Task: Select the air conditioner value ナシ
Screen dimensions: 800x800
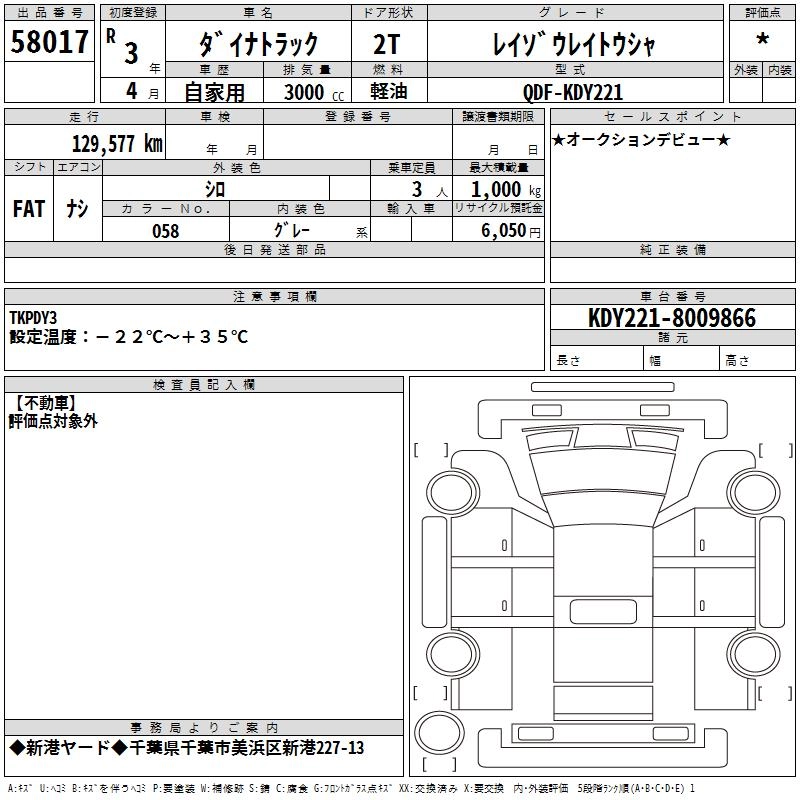Action: pyautogui.click(x=77, y=209)
